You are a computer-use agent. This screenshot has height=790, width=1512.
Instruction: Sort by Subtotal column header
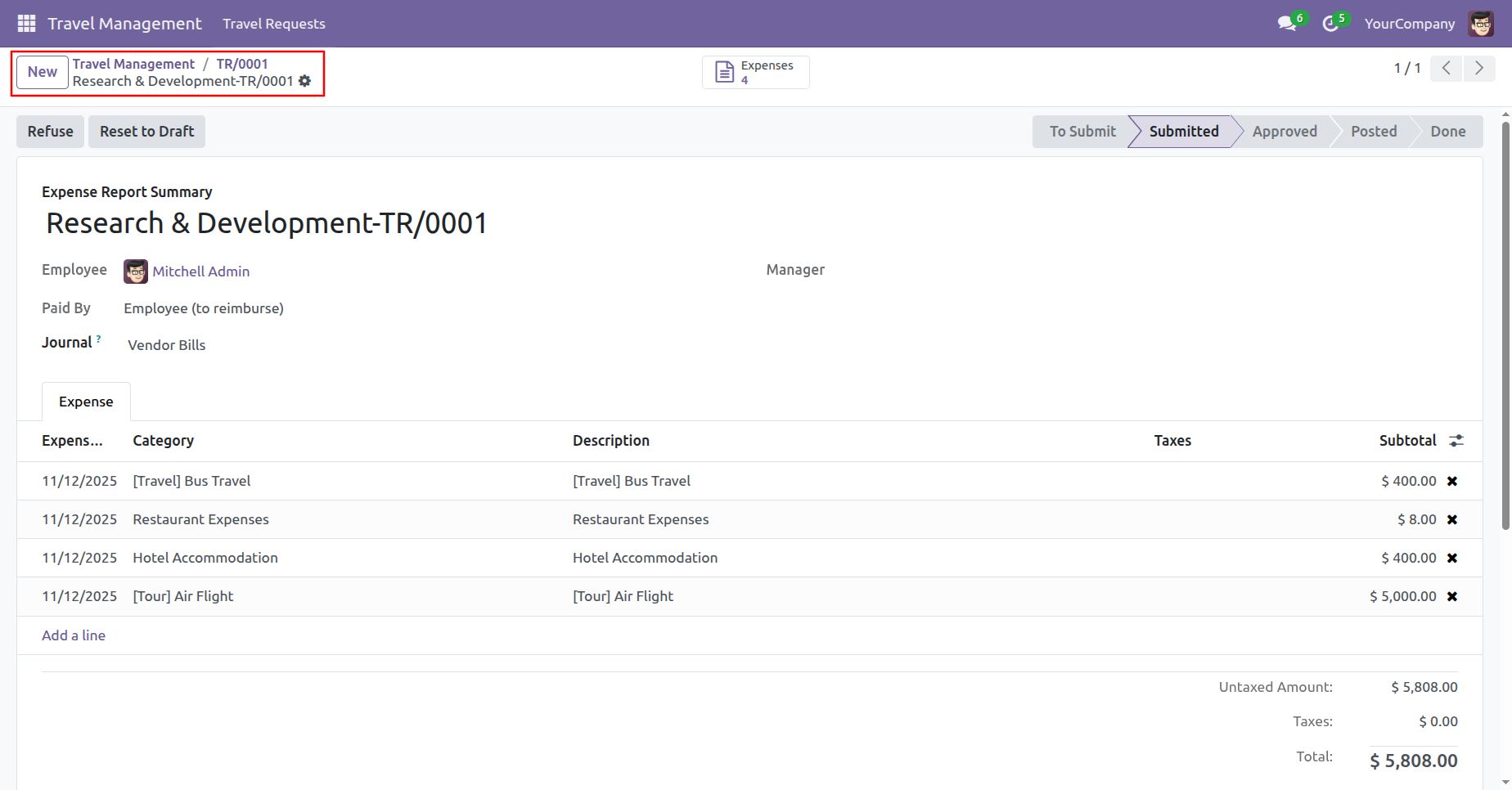click(1407, 441)
